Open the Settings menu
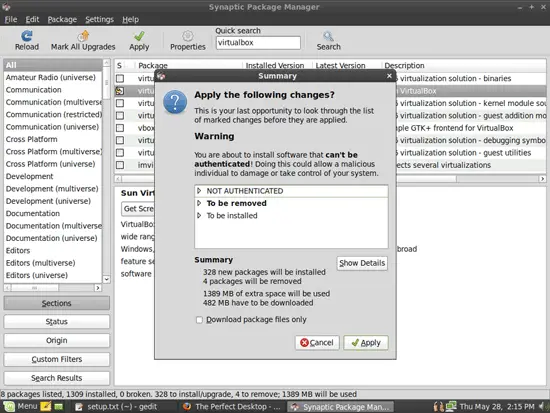The width and height of the screenshot is (550, 413). click(x=99, y=20)
